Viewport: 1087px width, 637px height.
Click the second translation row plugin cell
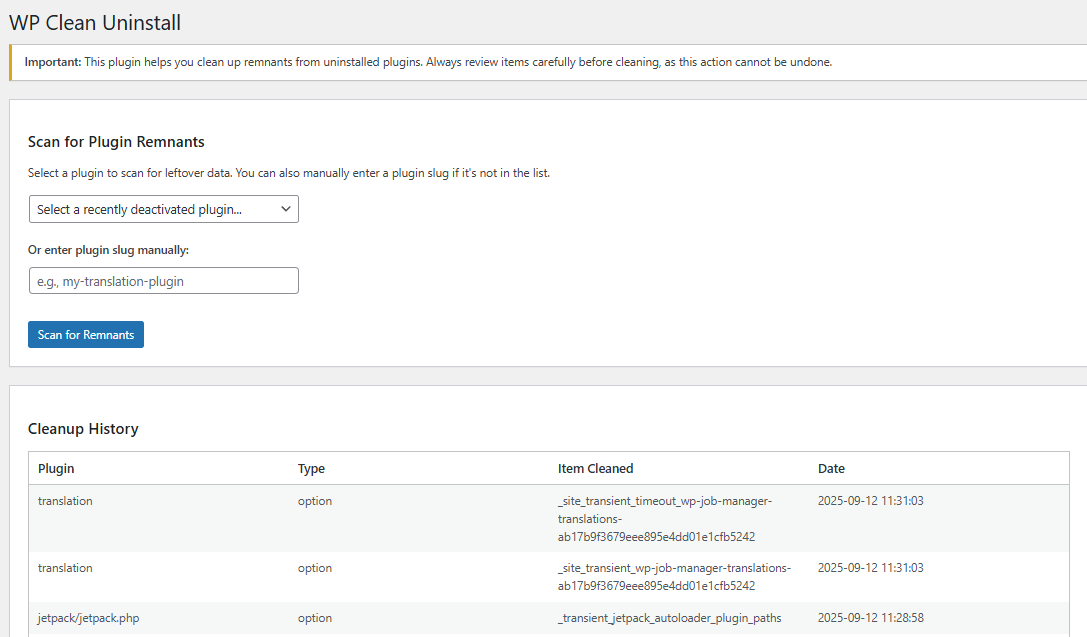point(65,568)
